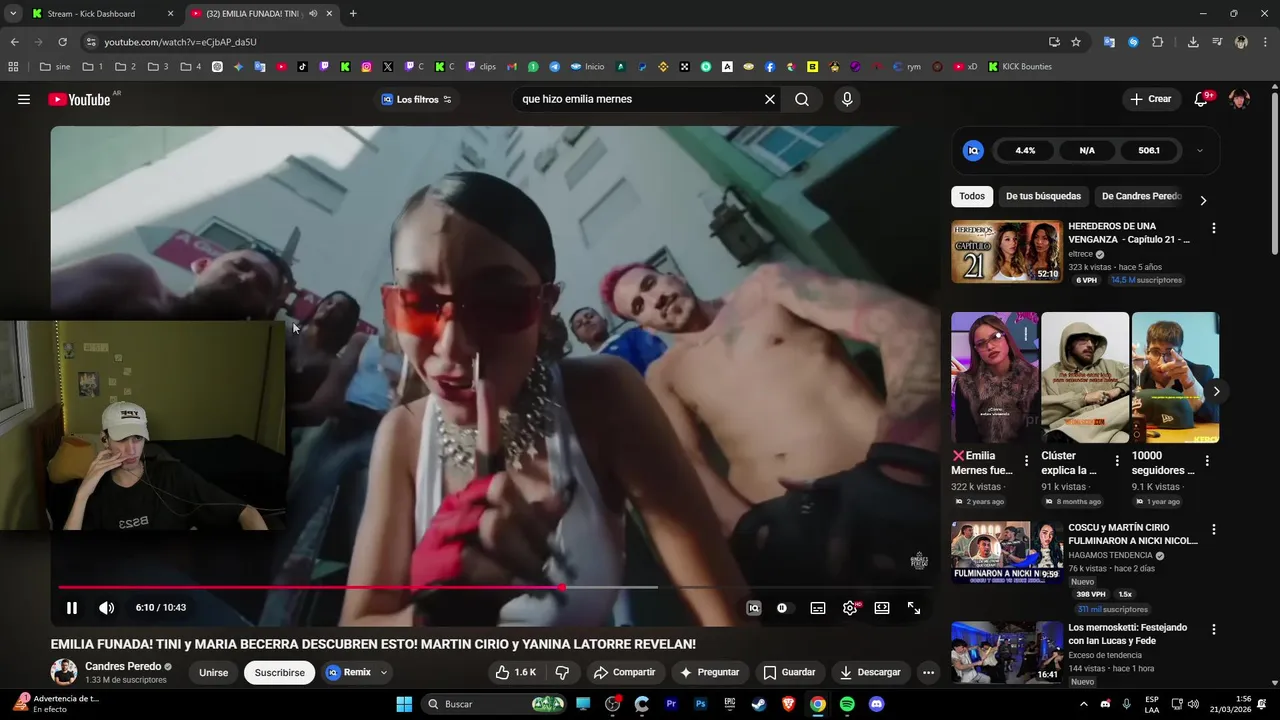Open the 'clips' bookmark

pyautogui.click(x=480, y=67)
